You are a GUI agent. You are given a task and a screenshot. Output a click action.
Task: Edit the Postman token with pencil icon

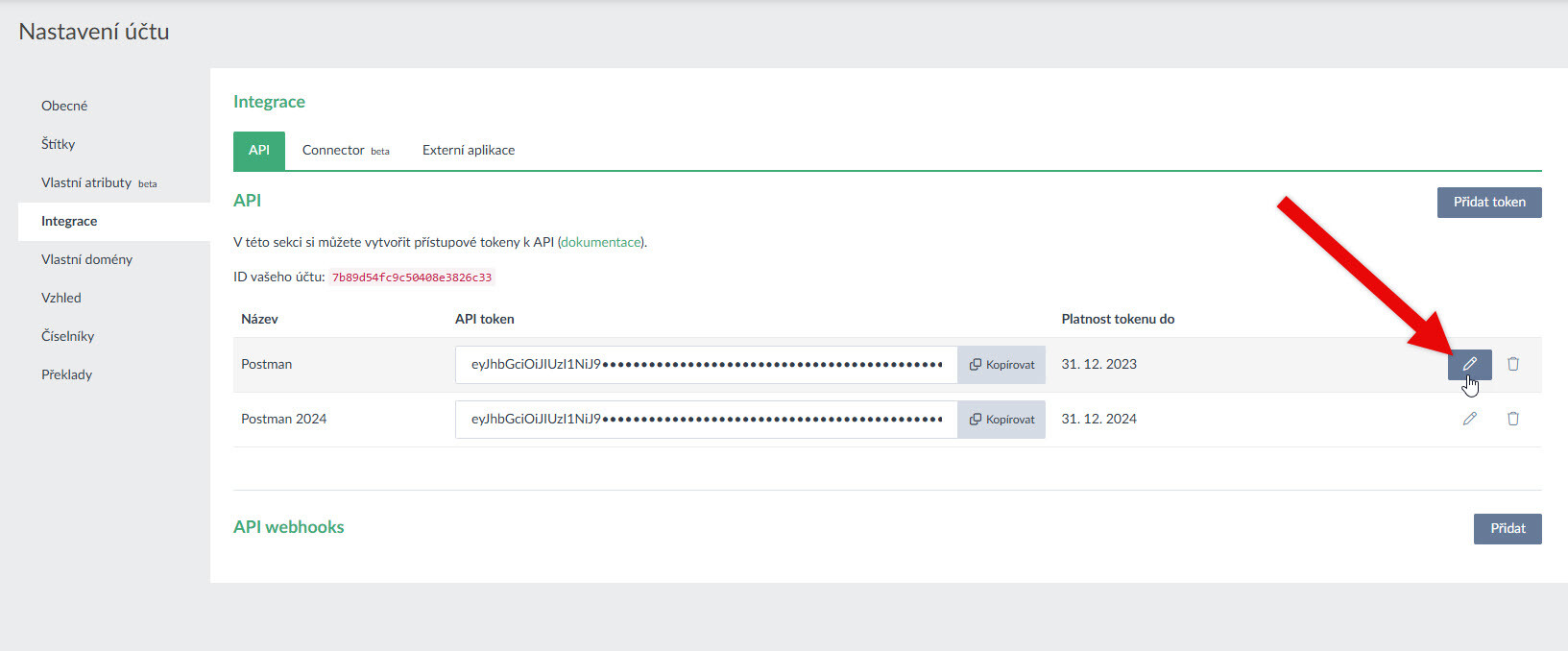click(1469, 364)
